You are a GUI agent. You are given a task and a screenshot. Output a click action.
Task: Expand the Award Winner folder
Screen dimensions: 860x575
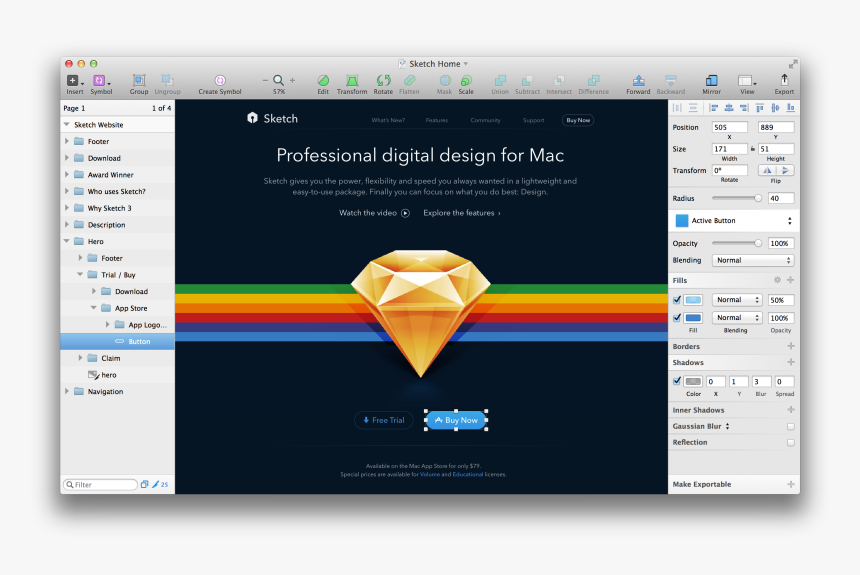click(67, 174)
